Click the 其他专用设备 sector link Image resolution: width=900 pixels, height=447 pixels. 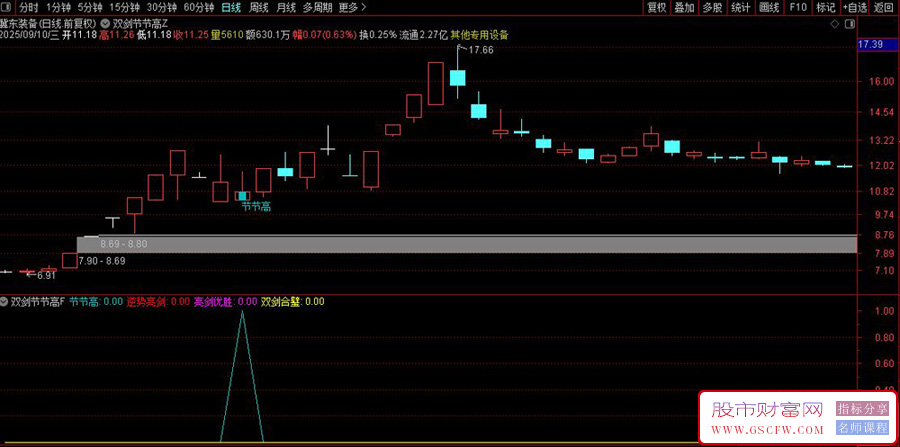pyautogui.click(x=479, y=34)
